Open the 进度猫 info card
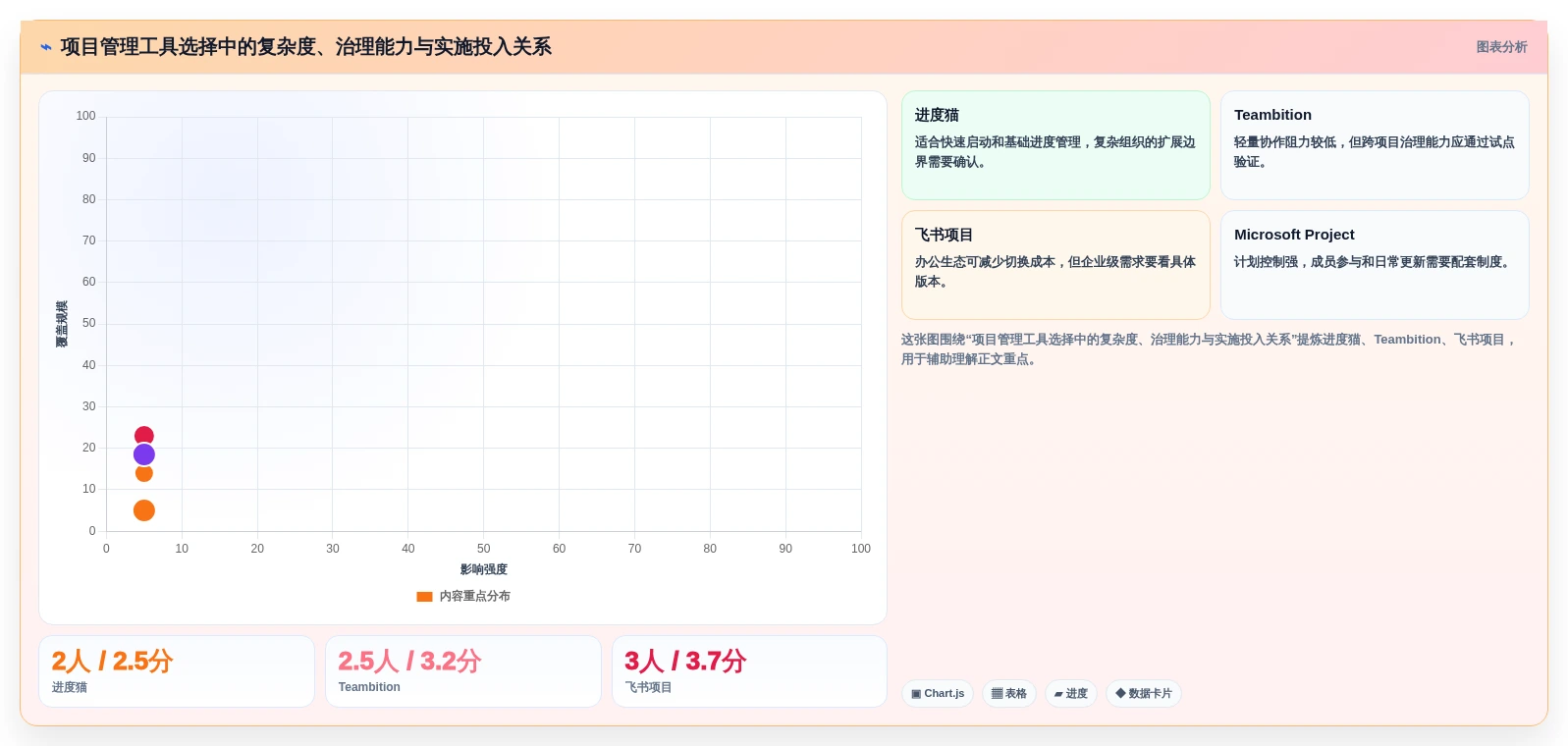Image resolution: width=1568 pixels, height=746 pixels. [1055, 145]
